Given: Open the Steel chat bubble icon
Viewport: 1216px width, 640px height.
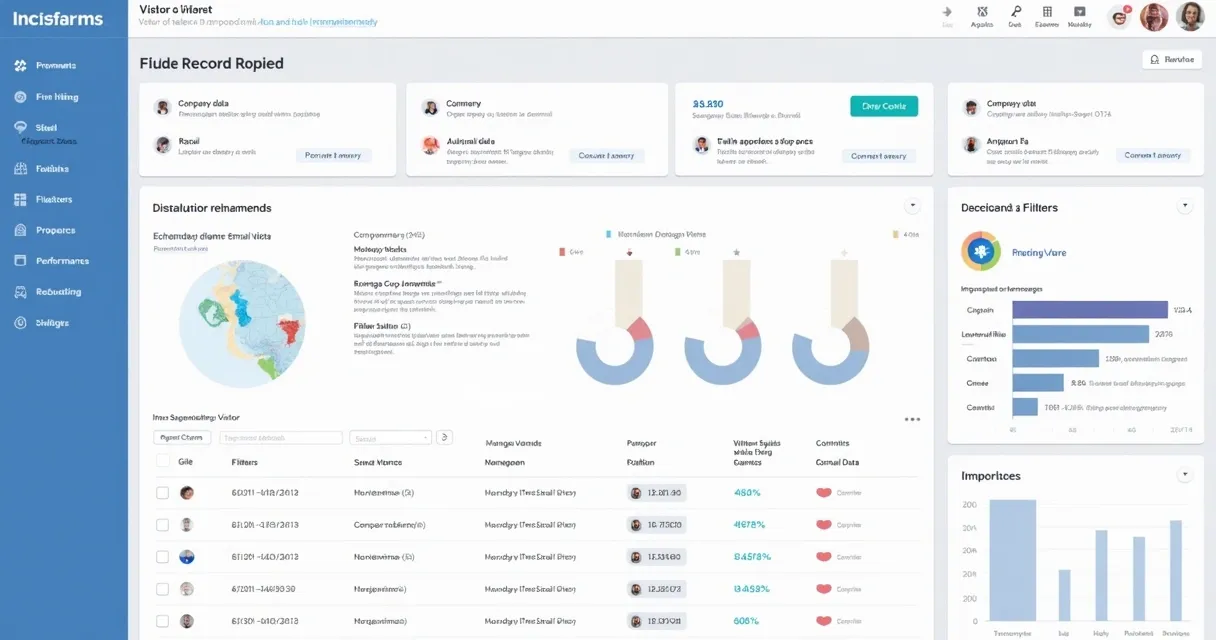Looking at the screenshot, I should (20, 128).
